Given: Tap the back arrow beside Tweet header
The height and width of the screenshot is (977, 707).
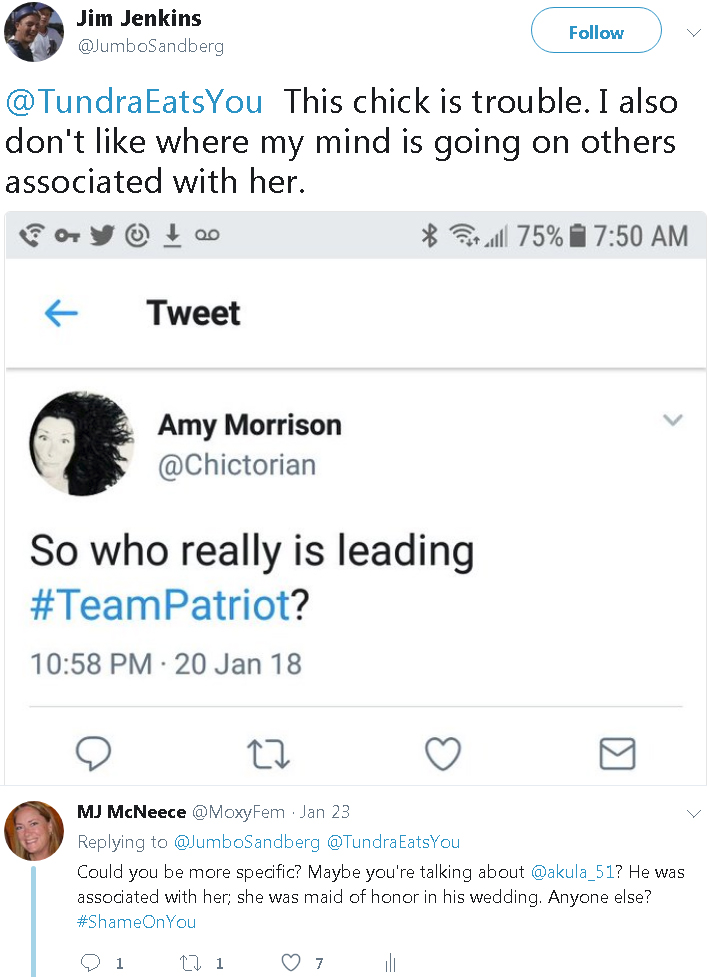Looking at the screenshot, I should (61, 313).
